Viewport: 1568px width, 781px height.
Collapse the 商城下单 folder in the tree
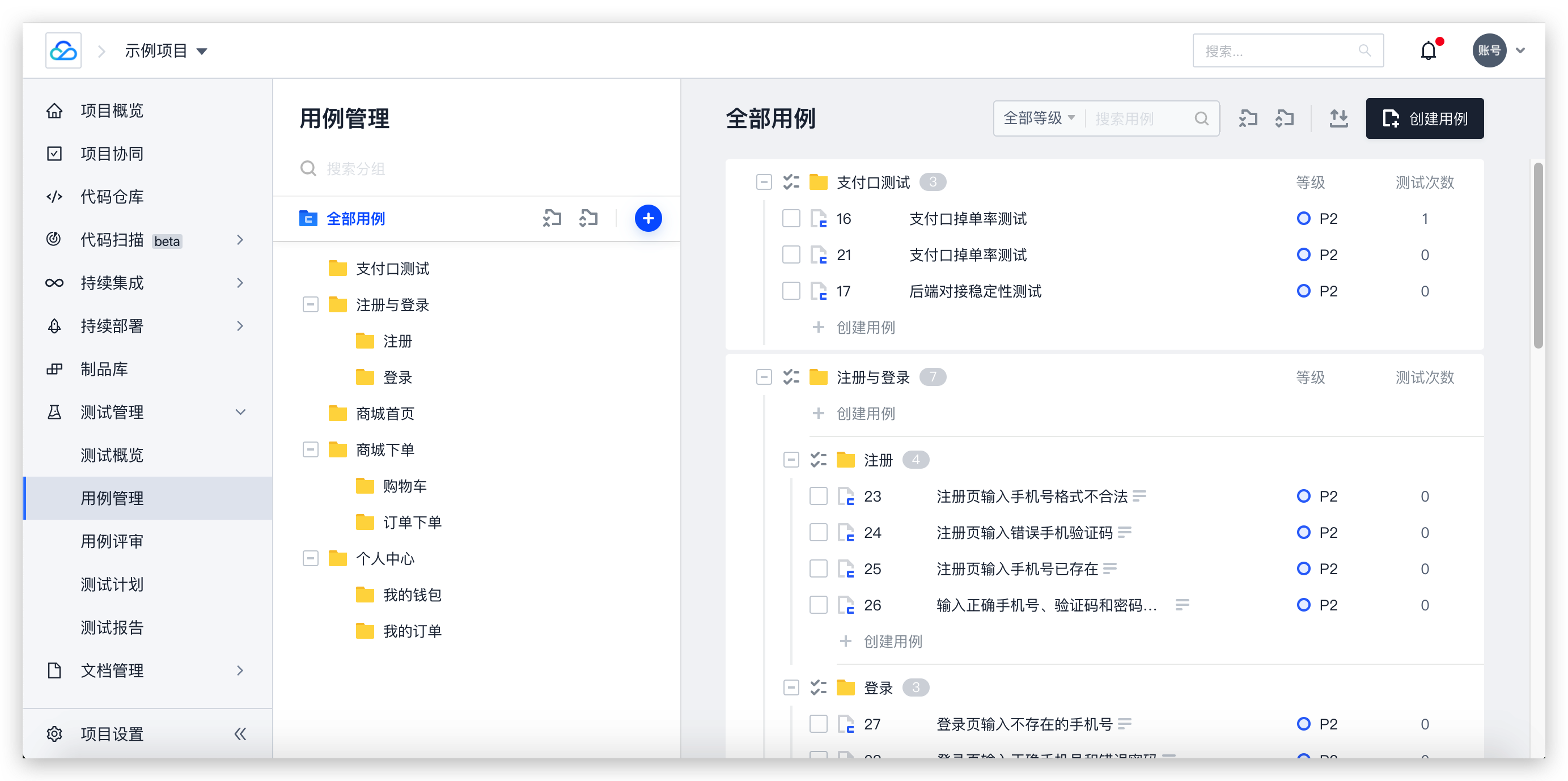(x=311, y=449)
